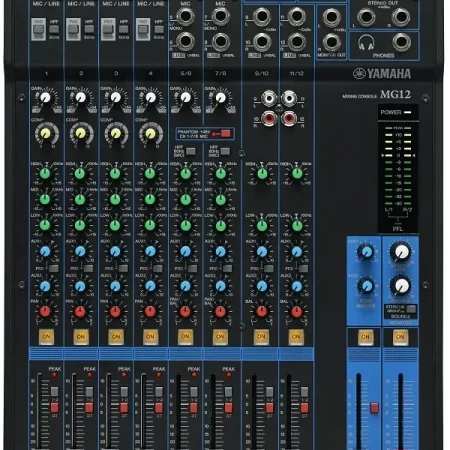Click the PHONES headphone jack
The height and width of the screenshot is (450, 450).
pyautogui.click(x=401, y=42)
